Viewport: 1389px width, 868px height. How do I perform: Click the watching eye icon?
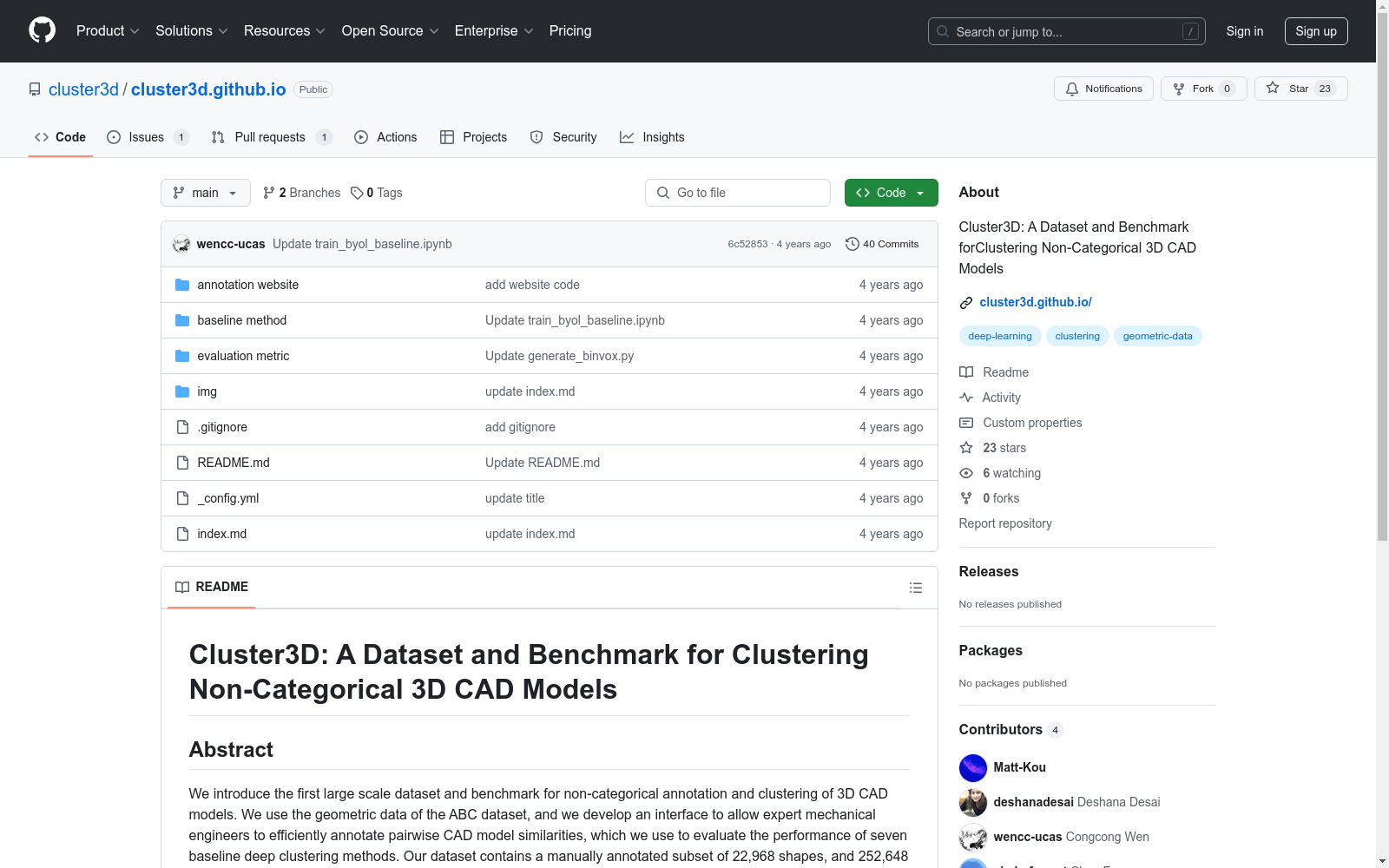tap(966, 473)
